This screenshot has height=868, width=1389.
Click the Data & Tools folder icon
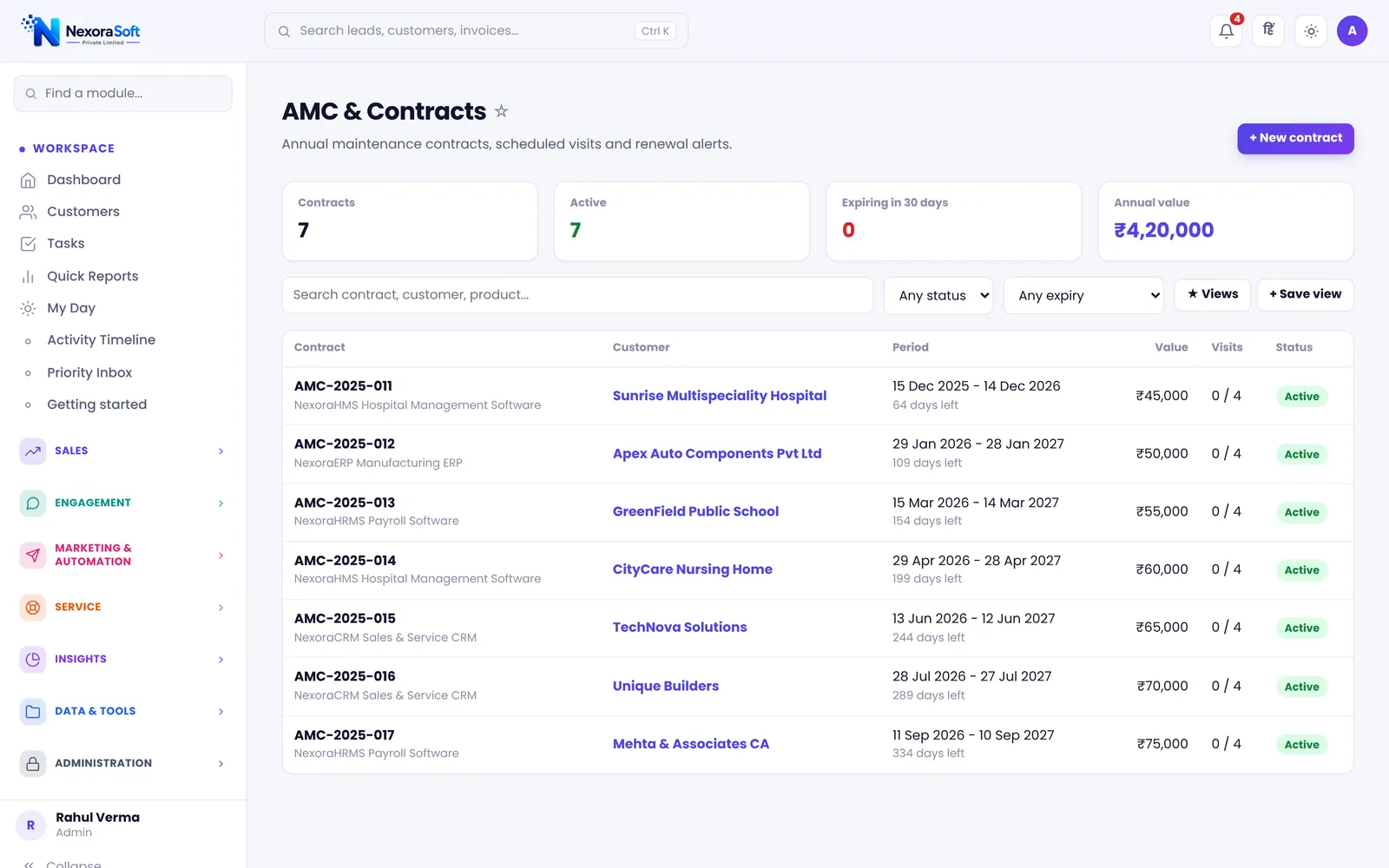pyautogui.click(x=33, y=711)
